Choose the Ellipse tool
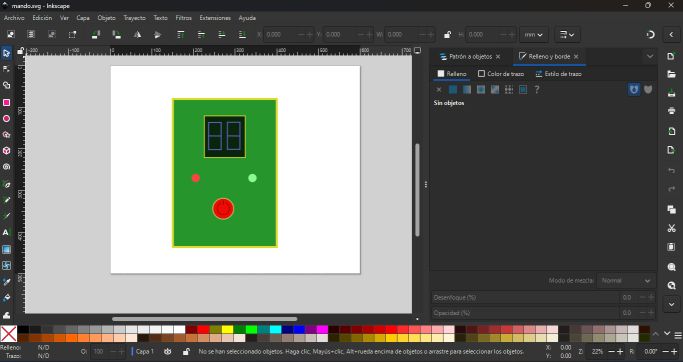683x362 pixels. point(6,118)
